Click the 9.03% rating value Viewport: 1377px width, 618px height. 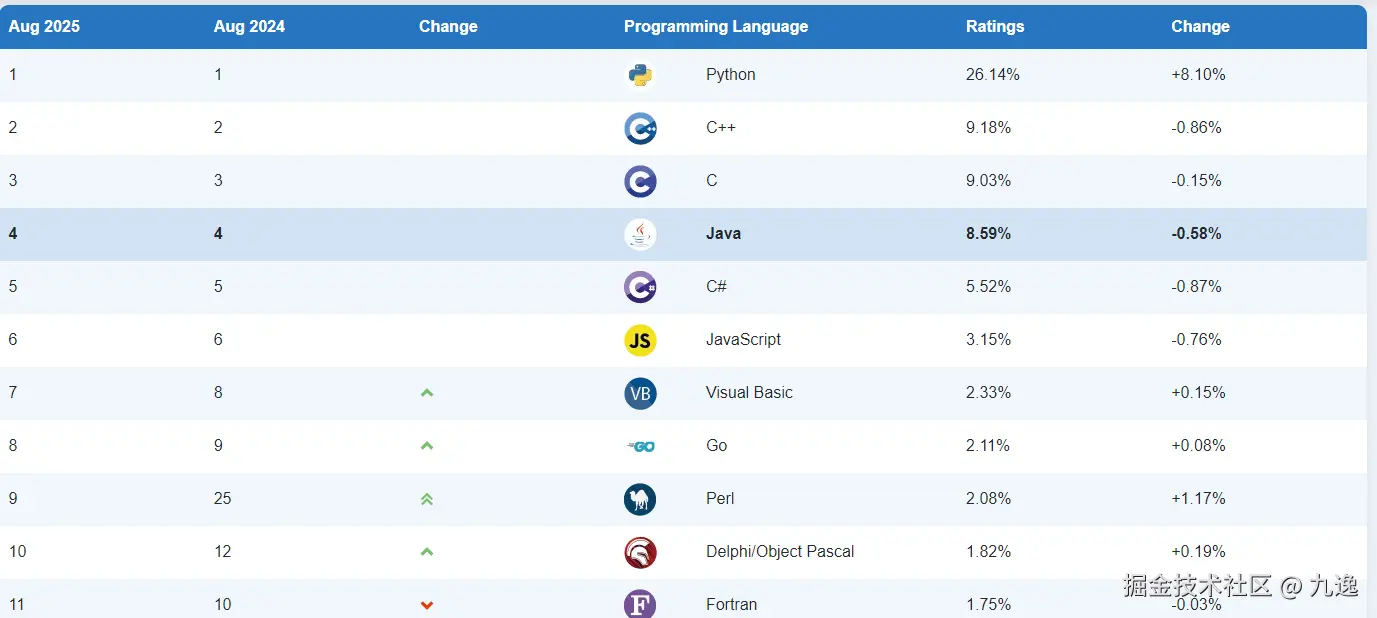pos(989,181)
